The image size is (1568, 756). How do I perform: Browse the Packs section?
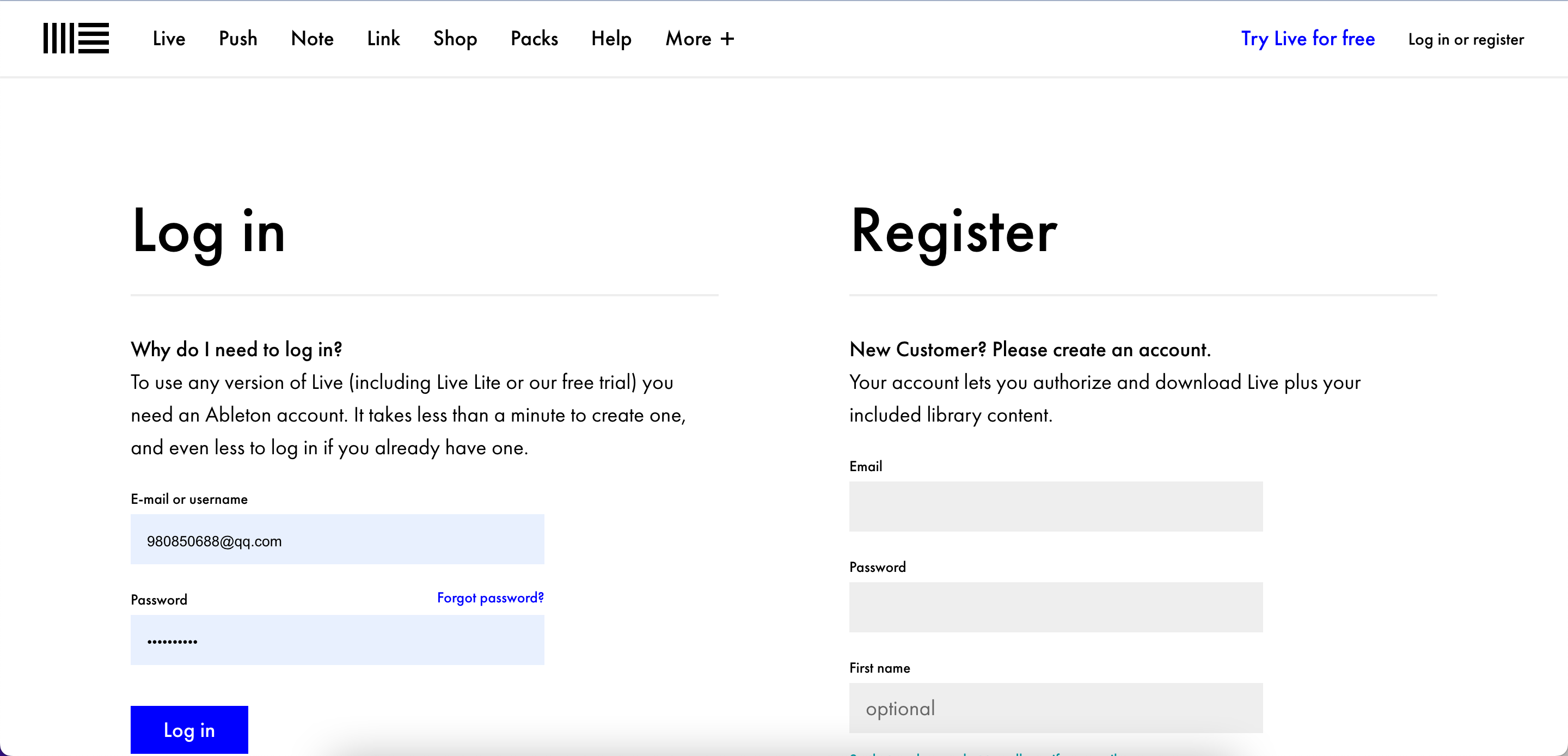tap(535, 39)
